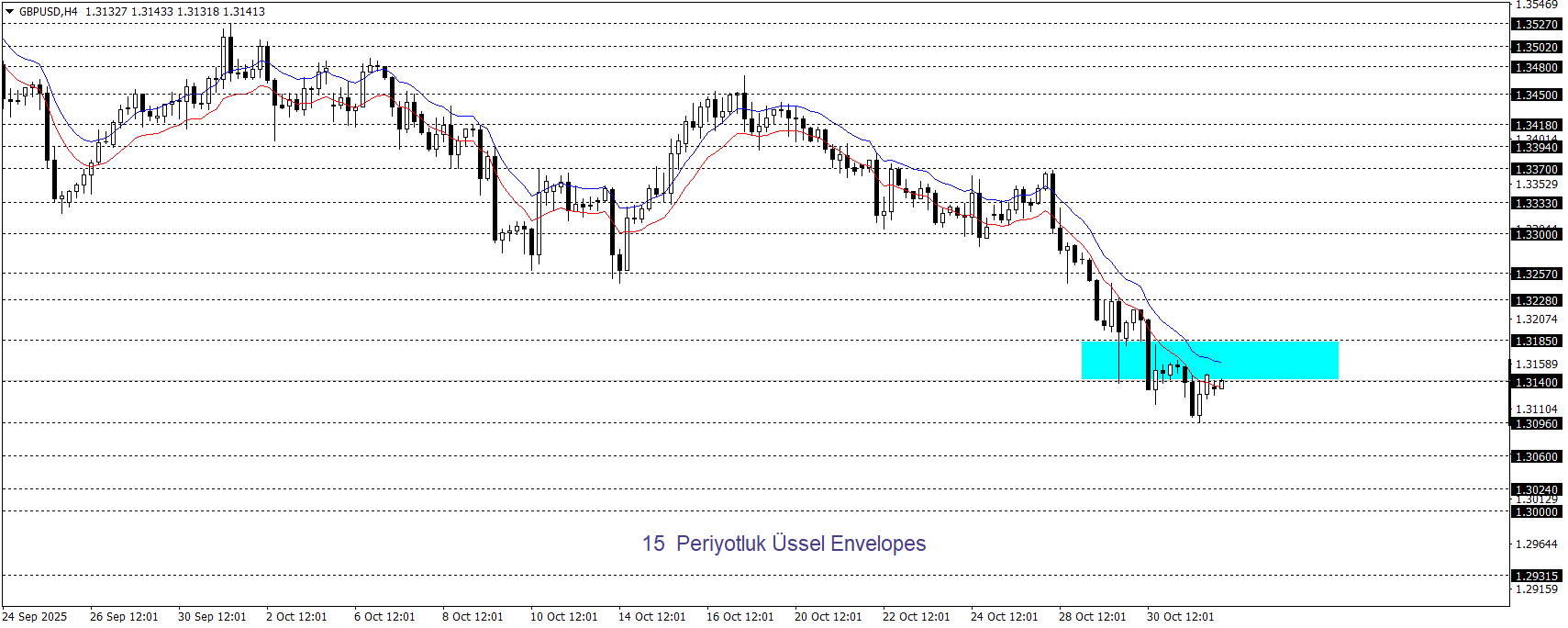Click the 26 Sep 12:01 time axis label
The width and height of the screenshot is (1568, 628).
pos(124,617)
